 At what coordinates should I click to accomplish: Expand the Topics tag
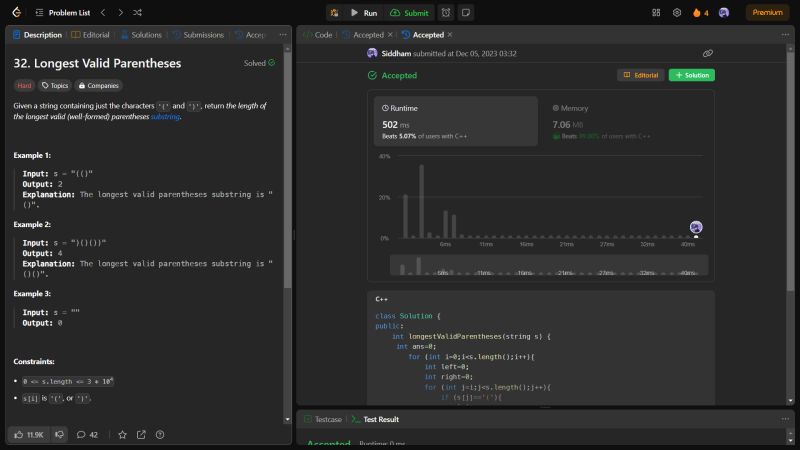point(55,86)
